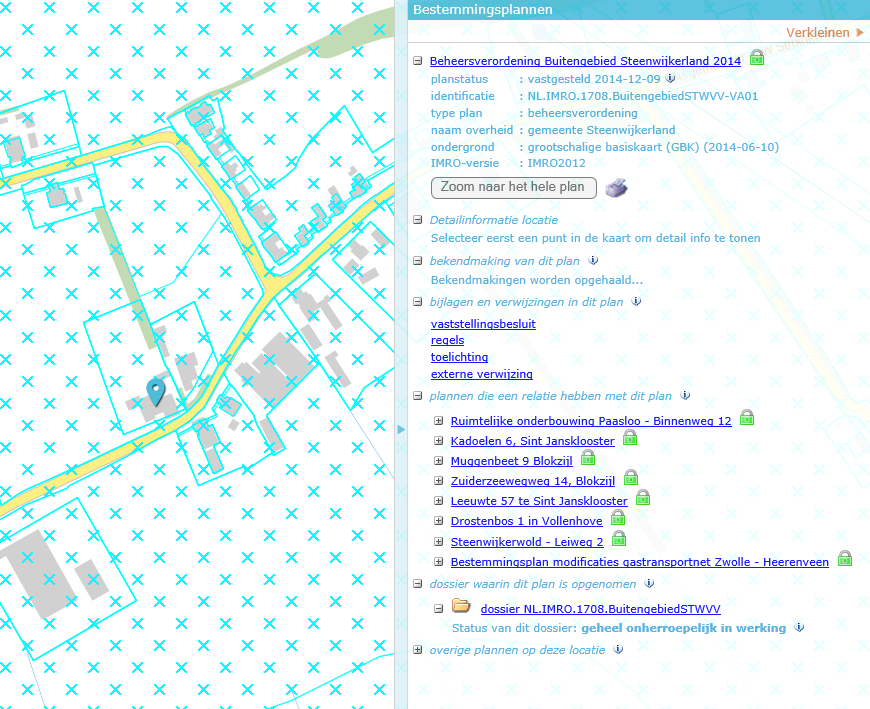Collapse the Detailinformatie locatie section
The height and width of the screenshot is (709, 870).
(x=418, y=220)
